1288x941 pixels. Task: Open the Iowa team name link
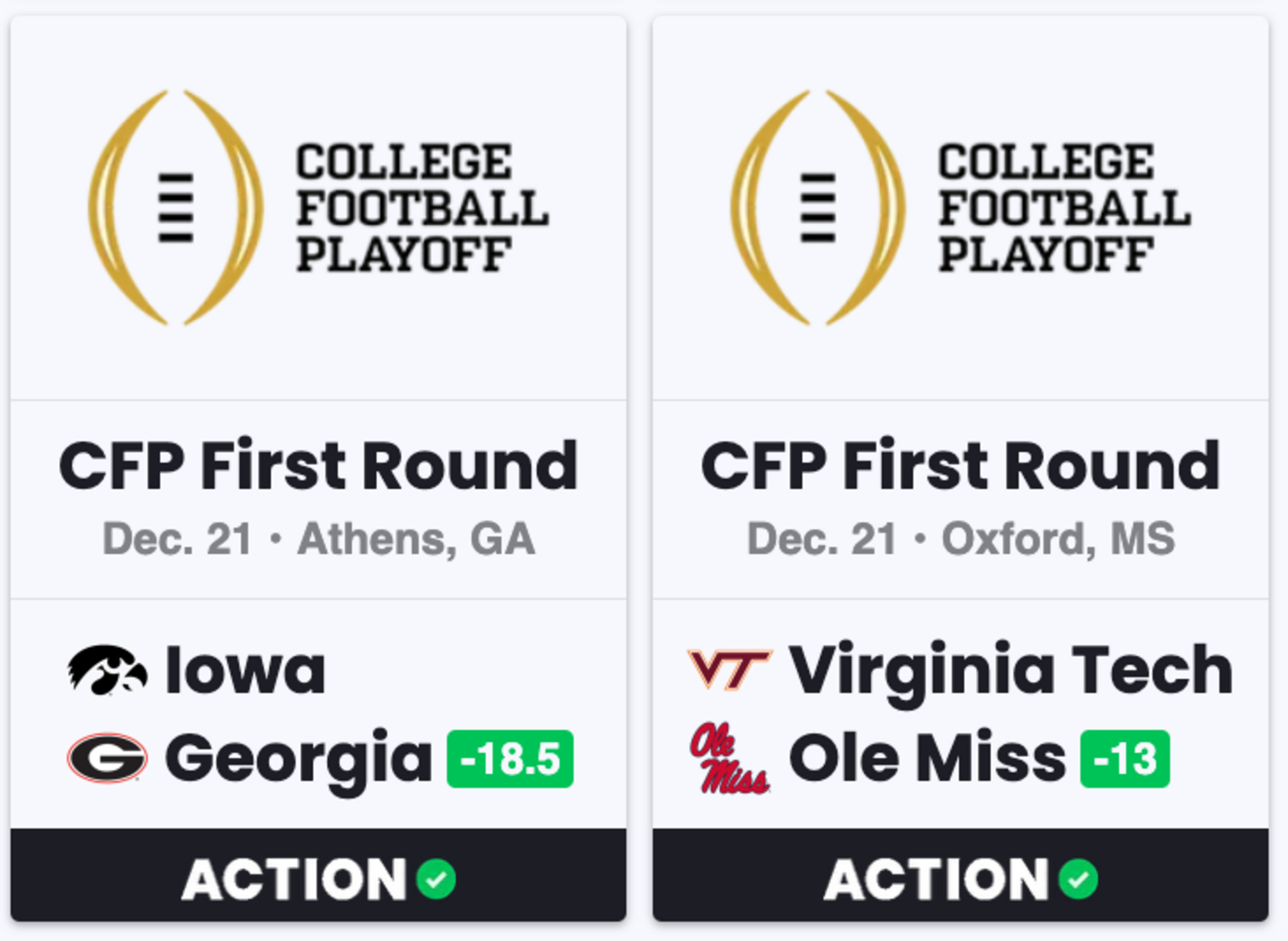(x=246, y=670)
